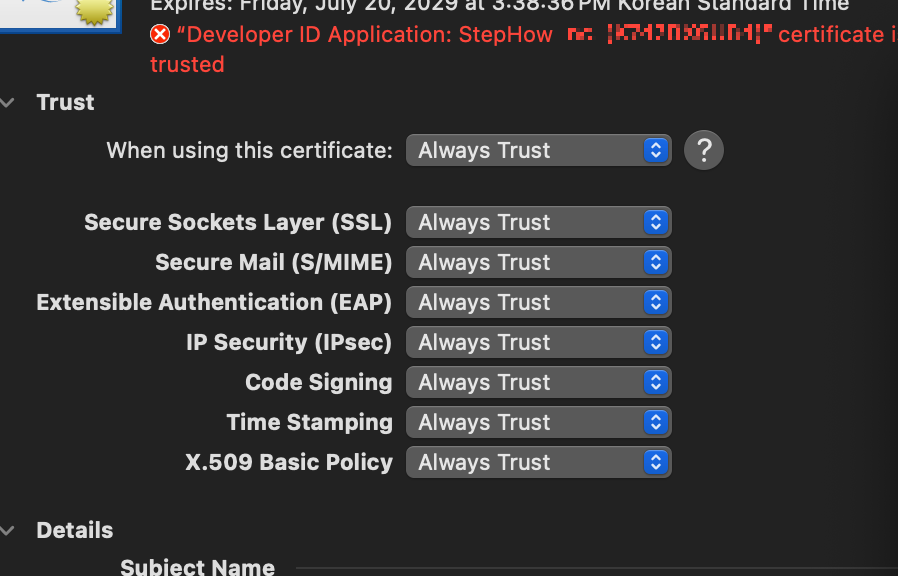The image size is (898, 576).
Task: Click the "Extensible Authentication (EAP)" label
Action: click(x=214, y=302)
